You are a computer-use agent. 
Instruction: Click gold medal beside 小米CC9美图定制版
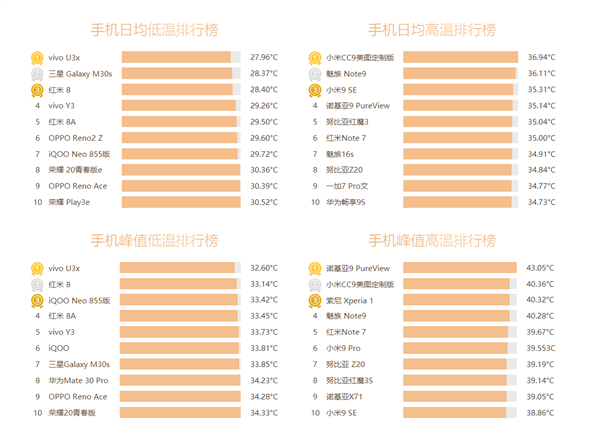click(315, 58)
